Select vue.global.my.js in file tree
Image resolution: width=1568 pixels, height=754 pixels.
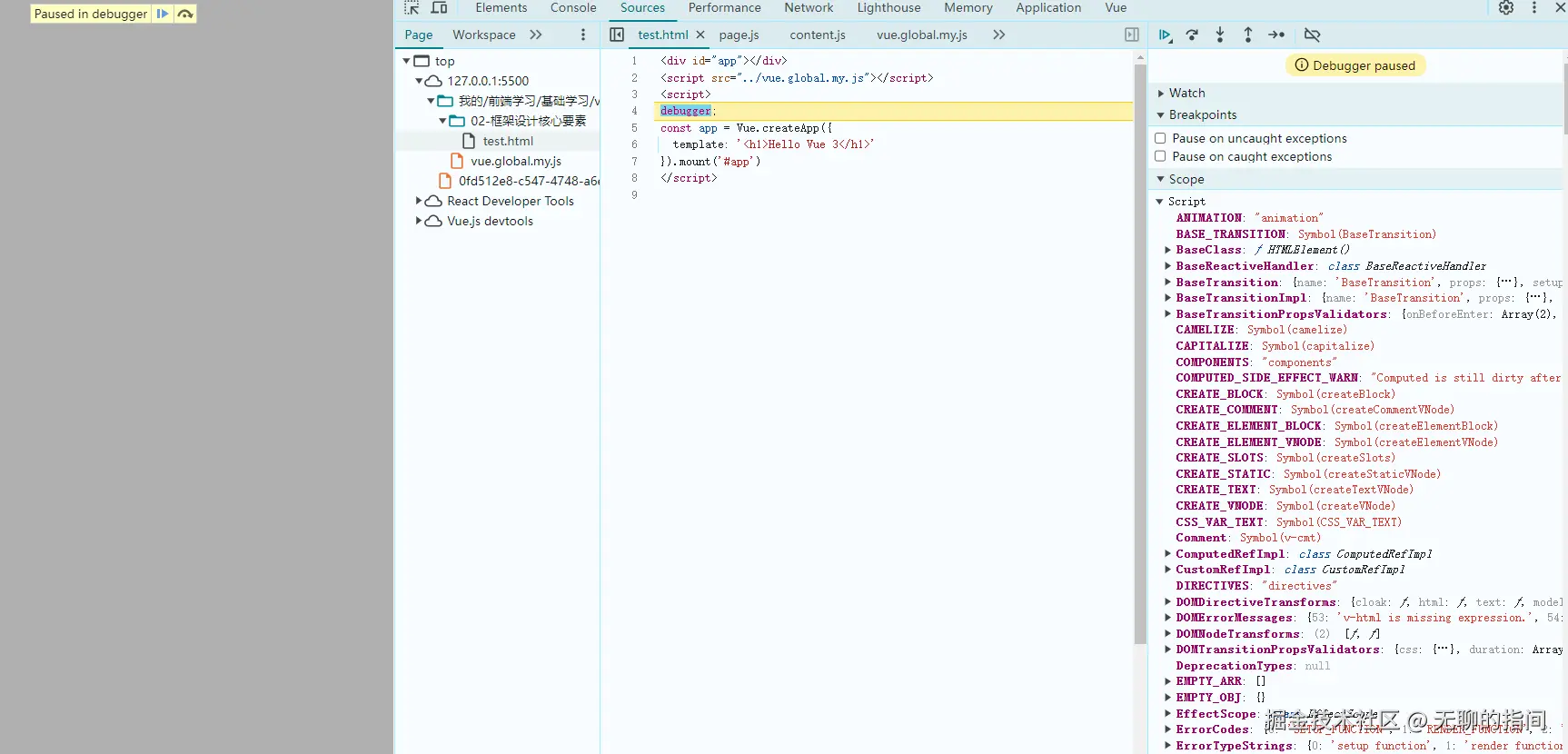point(516,161)
